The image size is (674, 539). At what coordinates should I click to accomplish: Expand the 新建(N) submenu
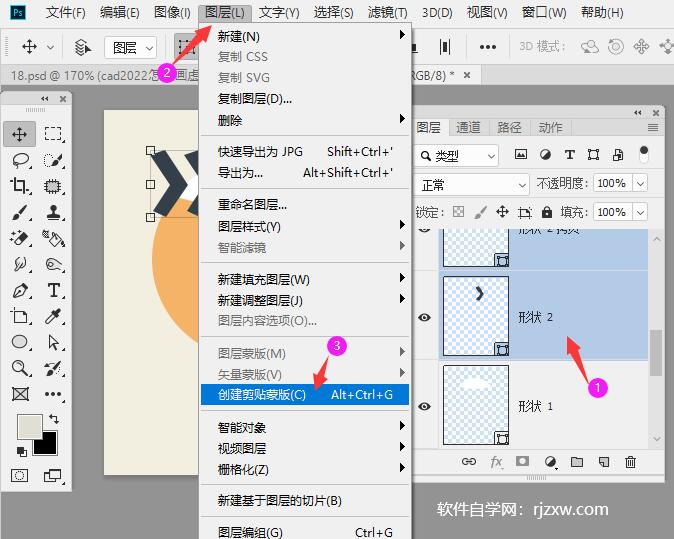[x=305, y=36]
